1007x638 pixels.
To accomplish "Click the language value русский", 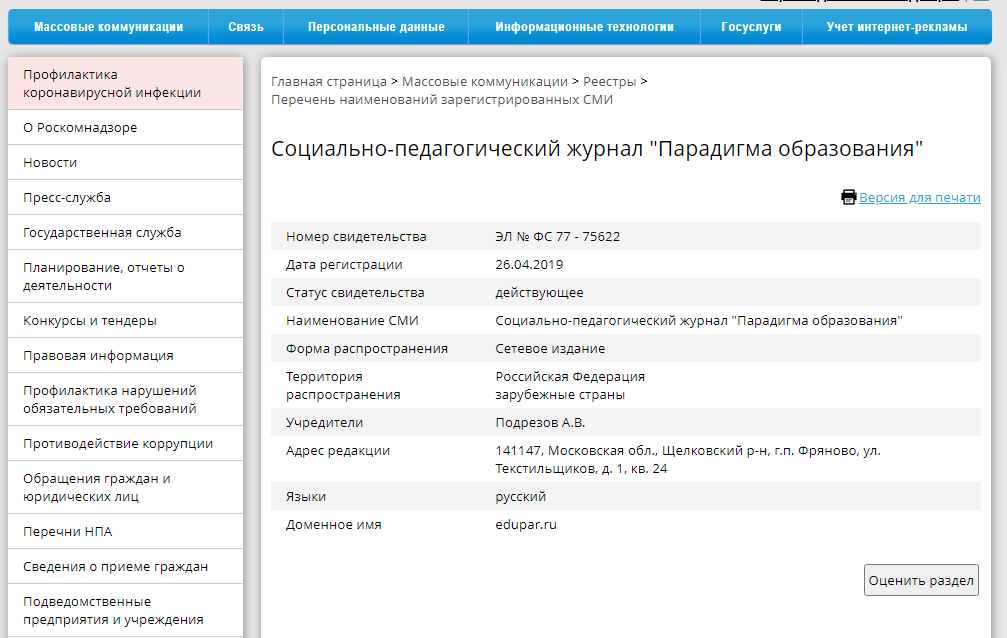I will pos(521,497).
